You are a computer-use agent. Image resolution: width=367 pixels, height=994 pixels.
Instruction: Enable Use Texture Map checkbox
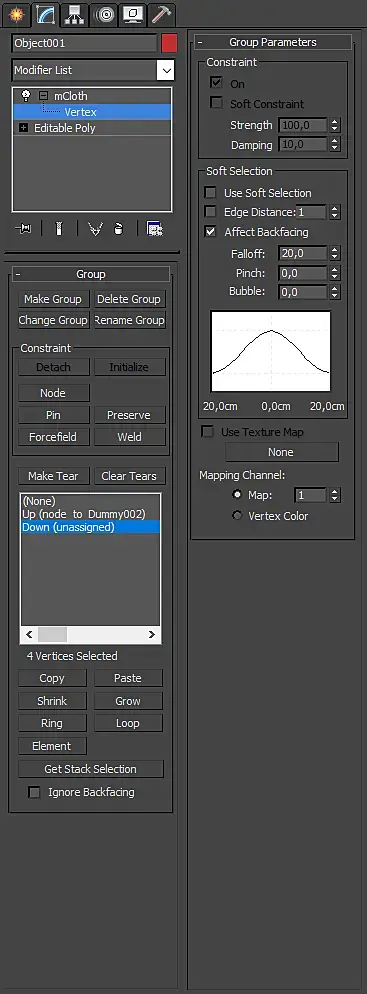207,432
